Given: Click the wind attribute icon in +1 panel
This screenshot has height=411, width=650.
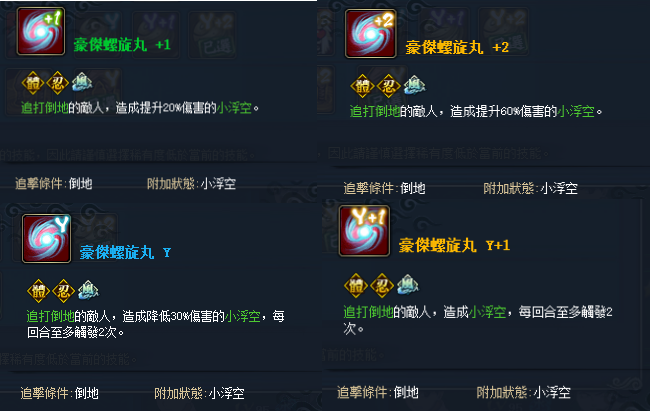Looking at the screenshot, I should coord(82,82).
